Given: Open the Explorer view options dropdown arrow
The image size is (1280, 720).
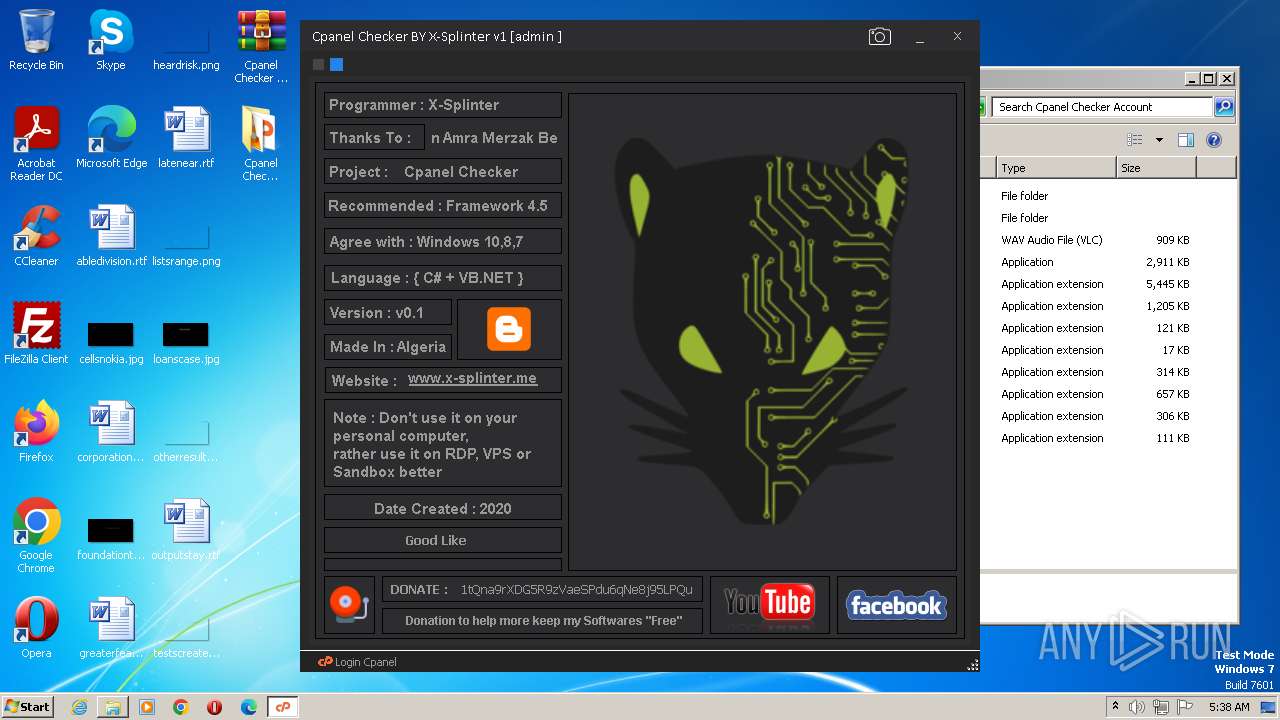Looking at the screenshot, I should (x=1159, y=140).
